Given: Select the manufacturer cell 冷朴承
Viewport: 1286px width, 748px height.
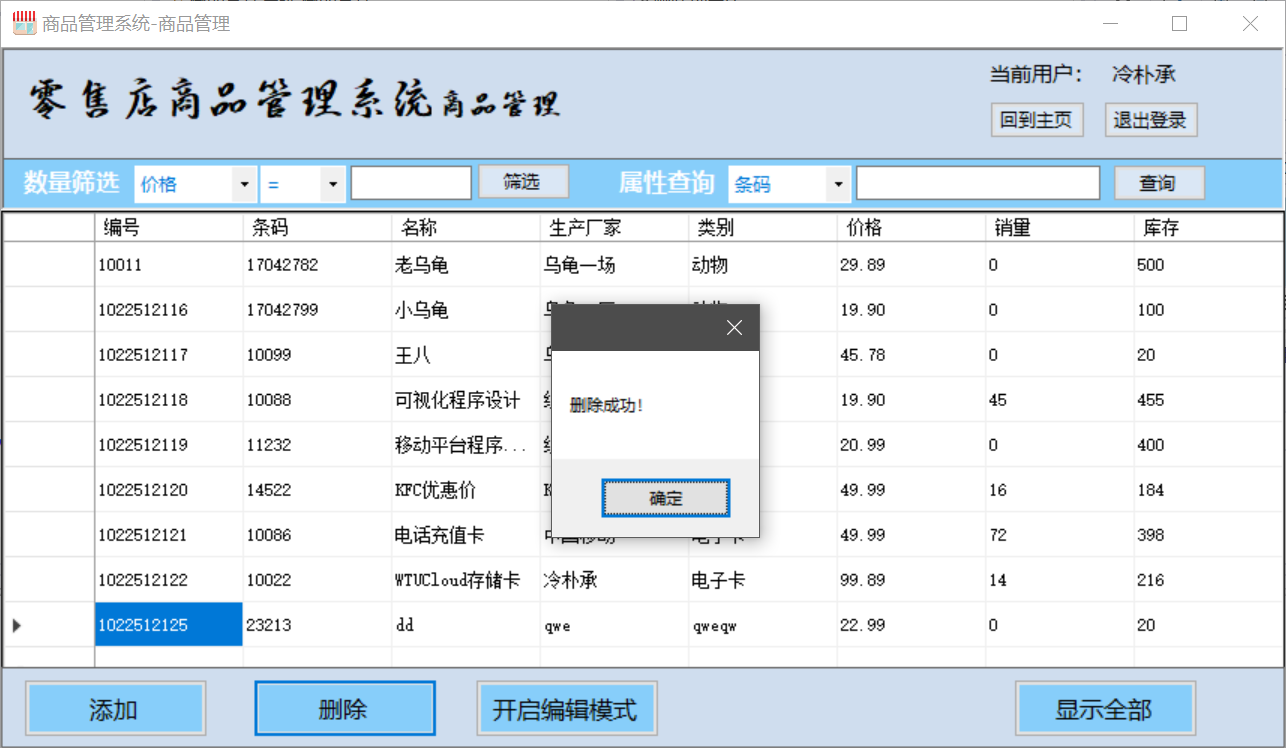Looking at the screenshot, I should click(615, 580).
